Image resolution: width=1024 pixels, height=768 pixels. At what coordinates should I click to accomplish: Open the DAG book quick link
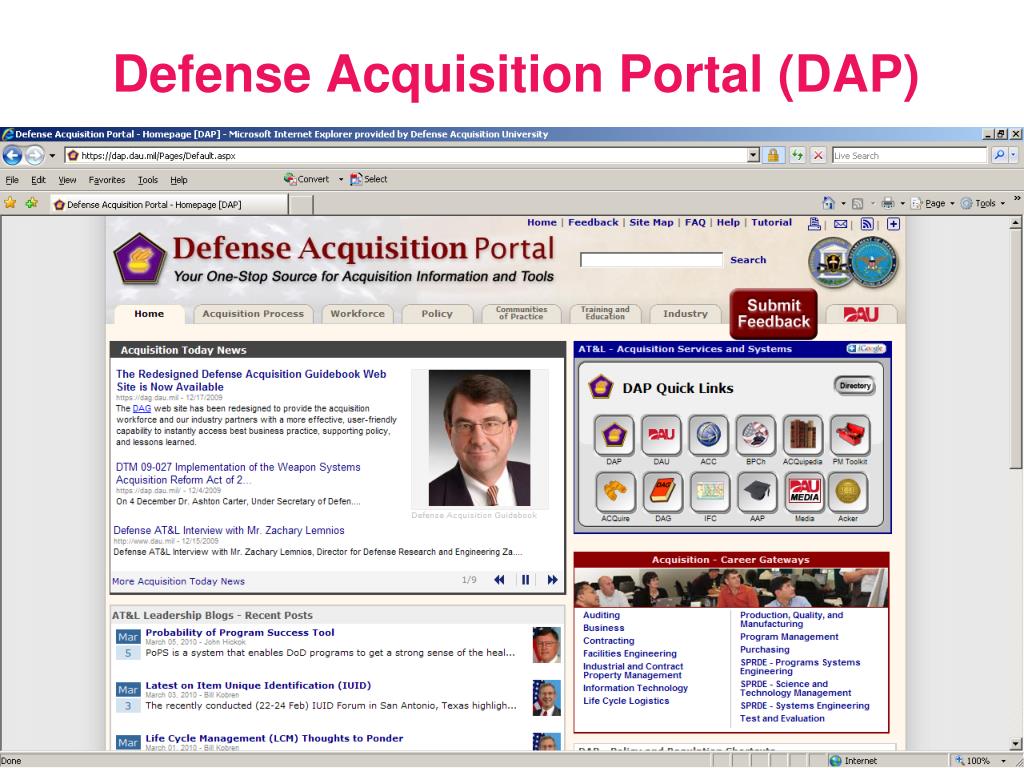coord(663,492)
